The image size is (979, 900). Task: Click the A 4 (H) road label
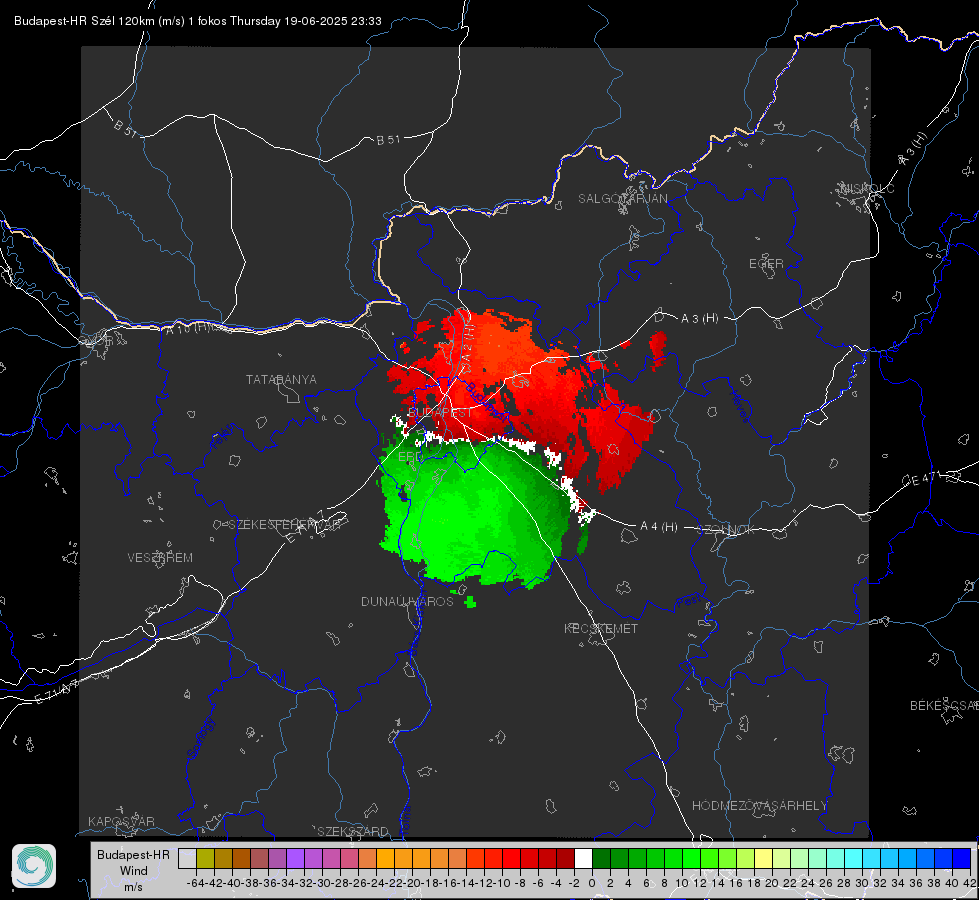click(x=659, y=527)
